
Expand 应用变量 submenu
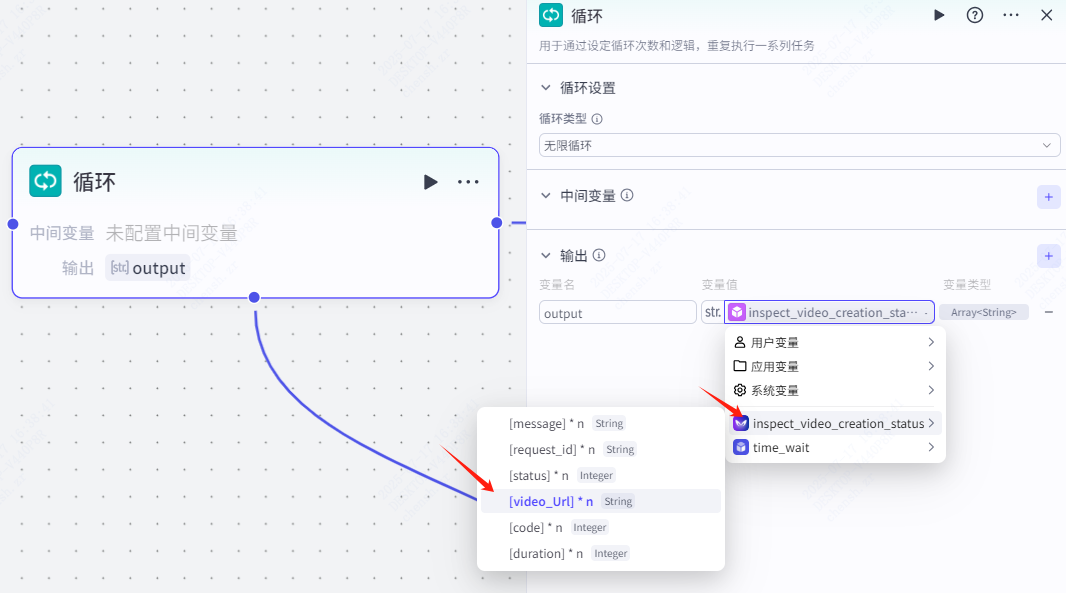pyautogui.click(x=836, y=366)
